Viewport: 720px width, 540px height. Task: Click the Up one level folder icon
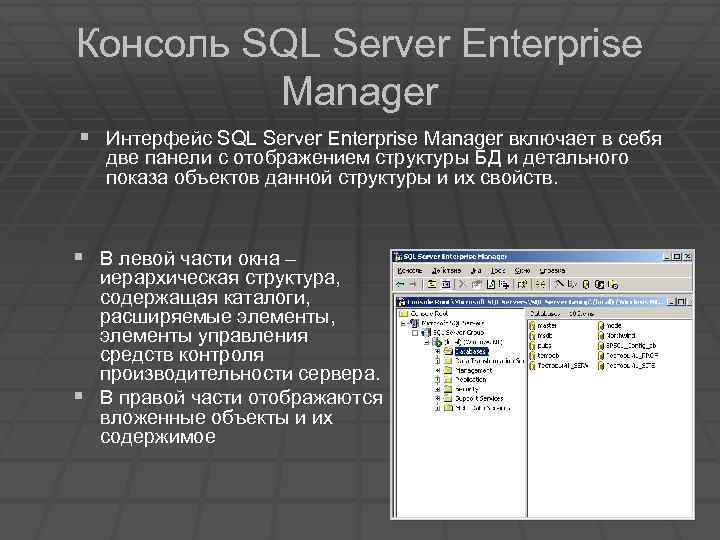click(432, 284)
